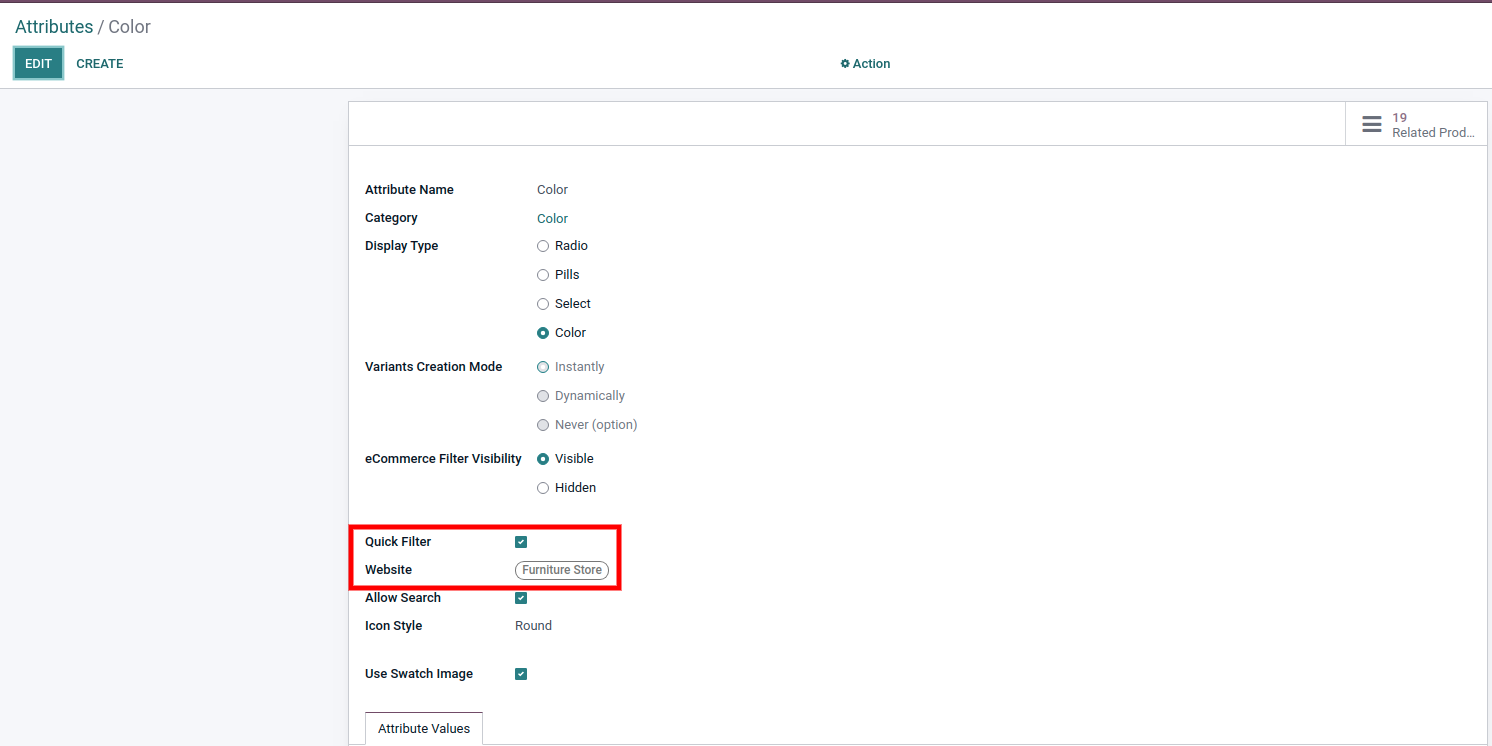Toggle the Quick Filter checkbox

[x=521, y=542]
